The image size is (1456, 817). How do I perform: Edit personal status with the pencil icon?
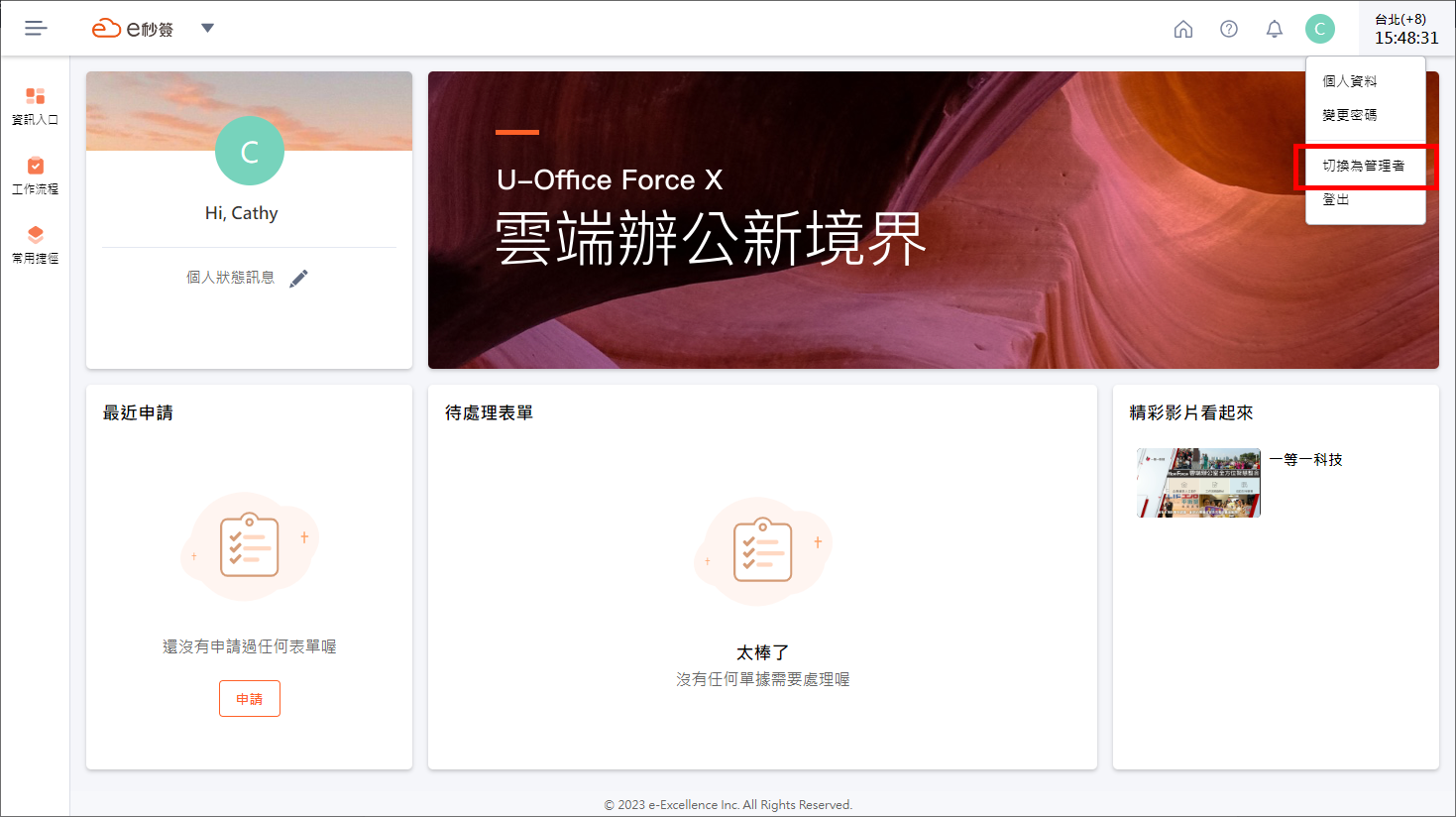[298, 279]
